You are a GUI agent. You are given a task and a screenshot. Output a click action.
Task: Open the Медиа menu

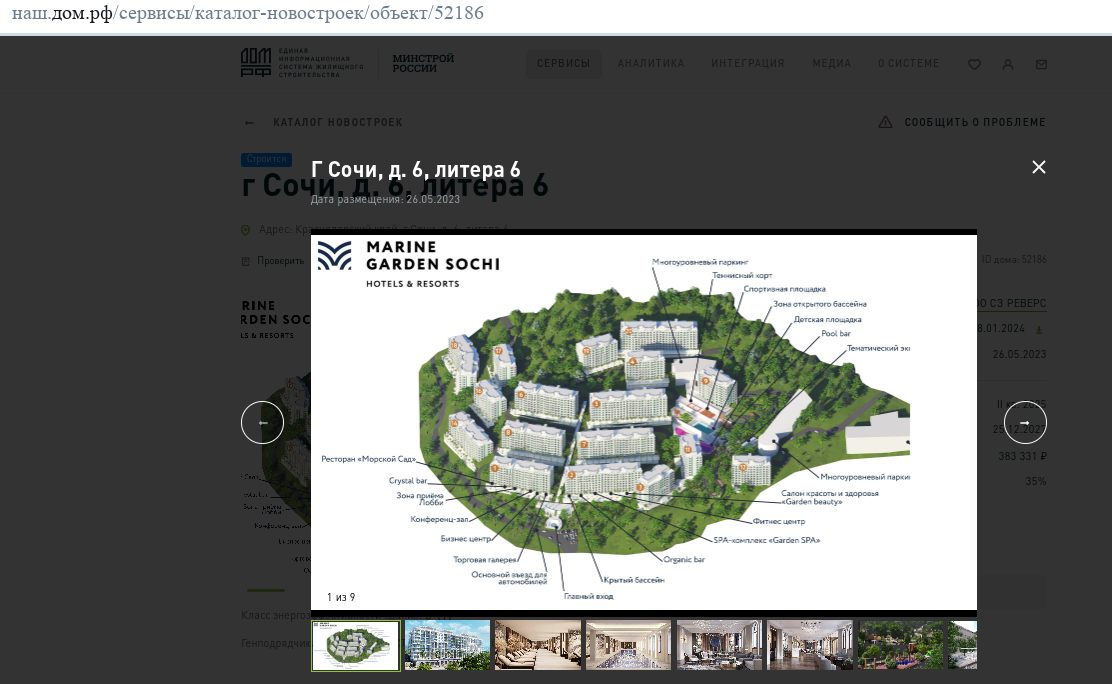coord(831,63)
